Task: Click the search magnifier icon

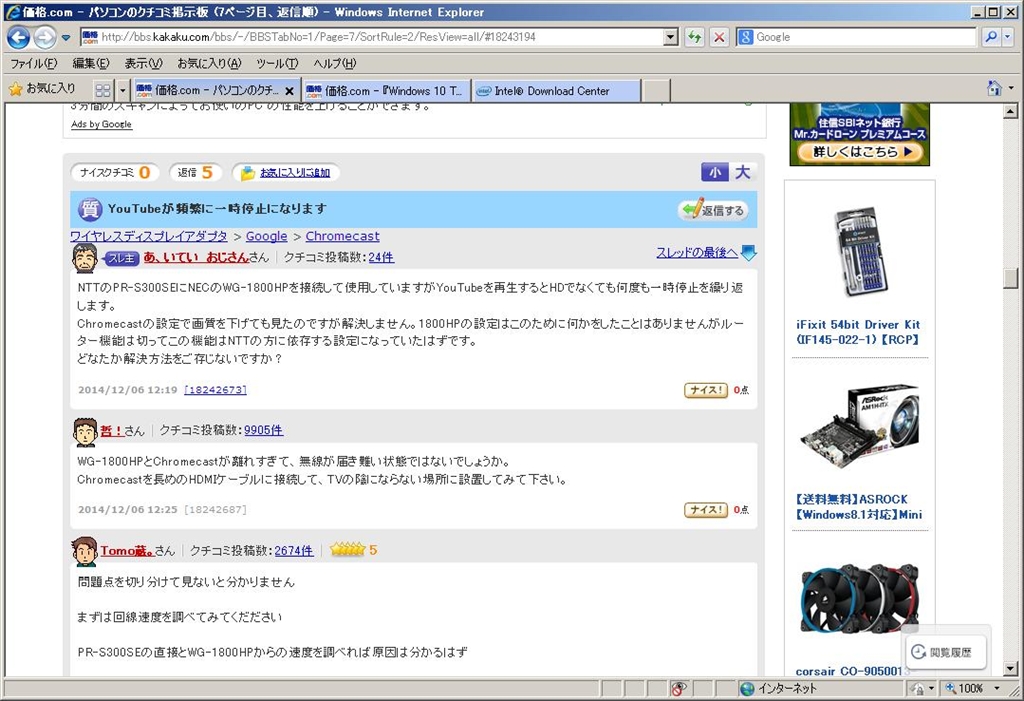Action: (x=991, y=37)
